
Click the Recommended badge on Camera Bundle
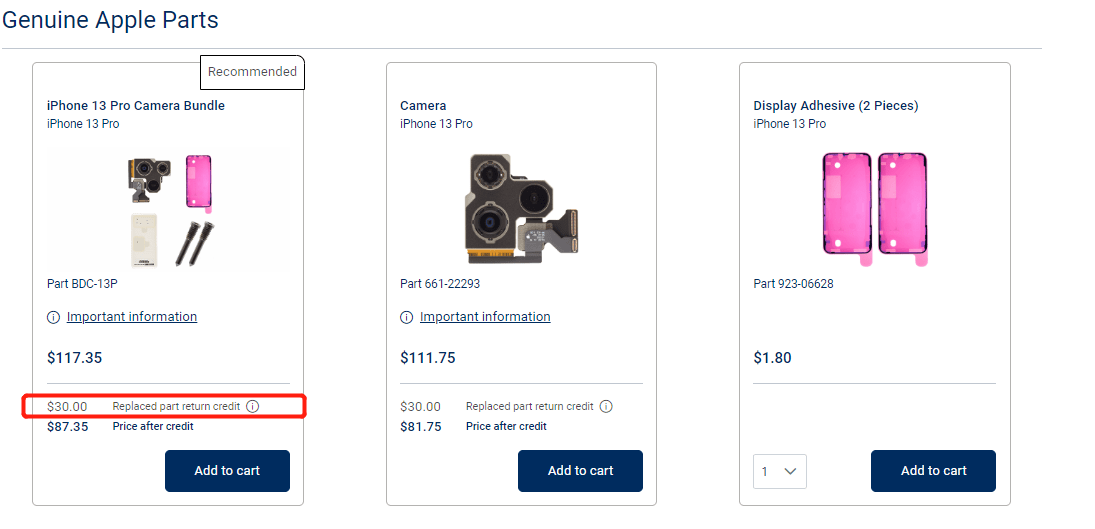(x=252, y=72)
